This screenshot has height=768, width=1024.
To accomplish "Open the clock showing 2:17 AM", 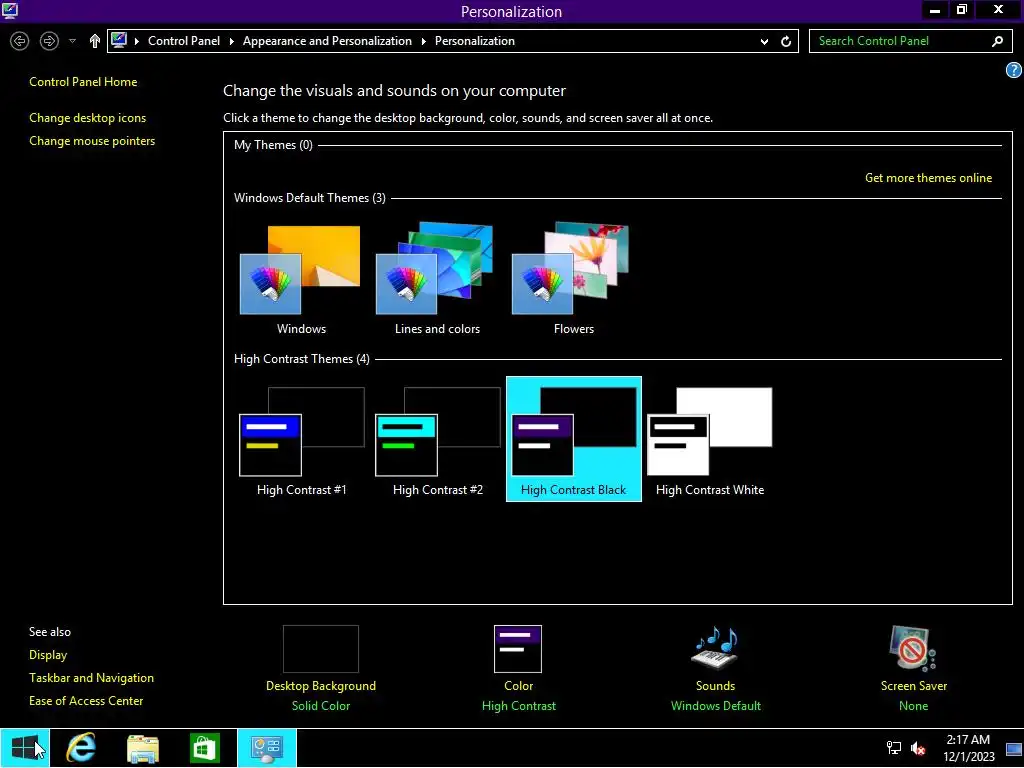I will [x=968, y=748].
